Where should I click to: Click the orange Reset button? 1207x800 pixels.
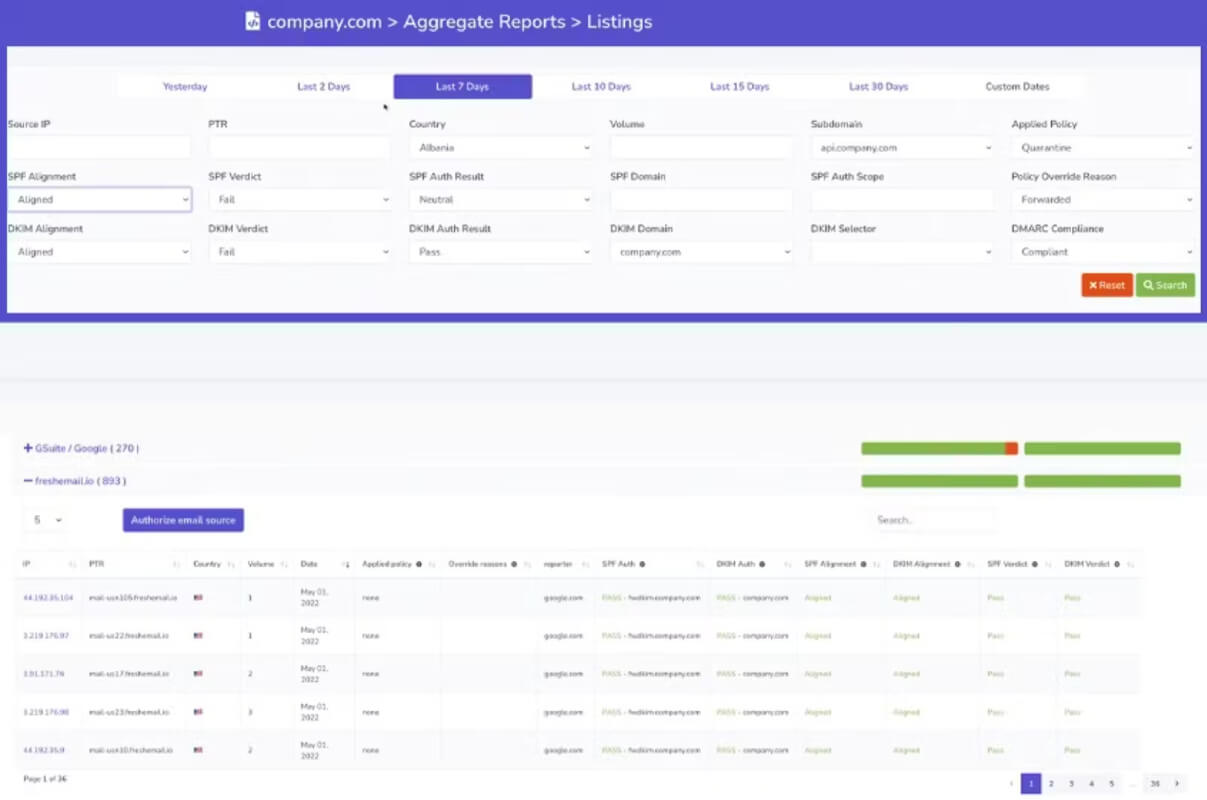(1107, 285)
